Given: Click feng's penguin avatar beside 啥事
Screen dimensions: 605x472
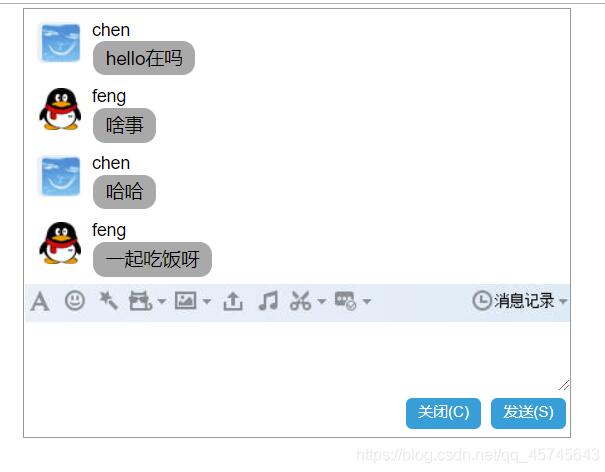Looking at the screenshot, I should coord(60,109).
